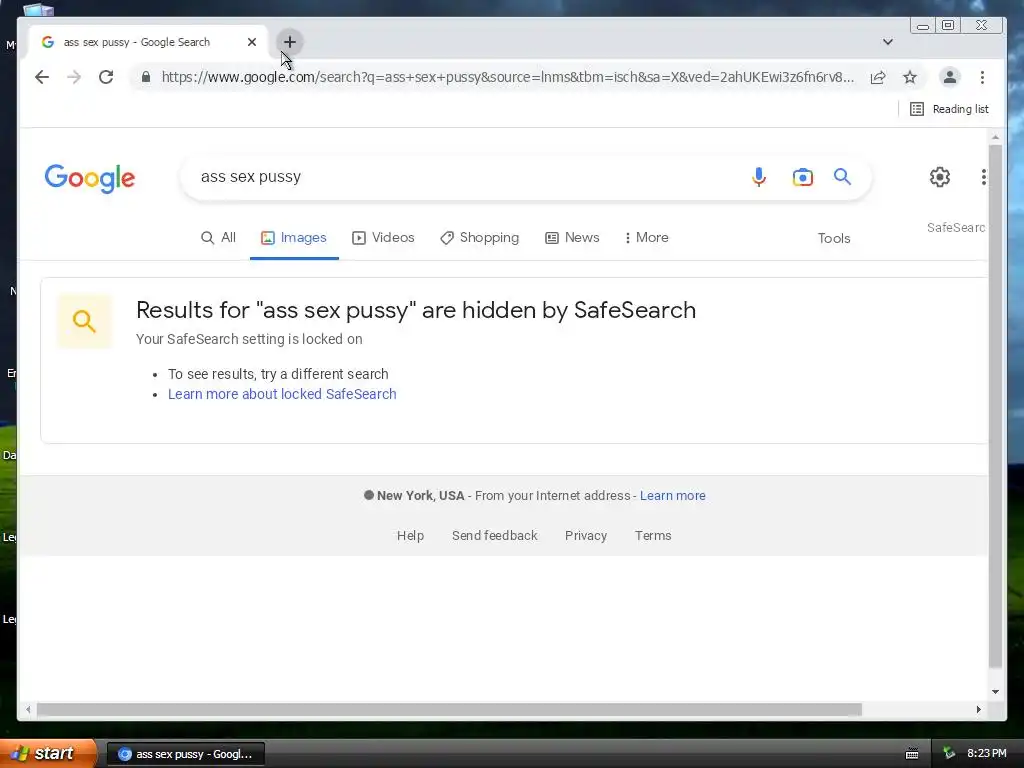Click the vertical scrollbar thumb
Screen dimensions: 1024x768
pos(995,406)
